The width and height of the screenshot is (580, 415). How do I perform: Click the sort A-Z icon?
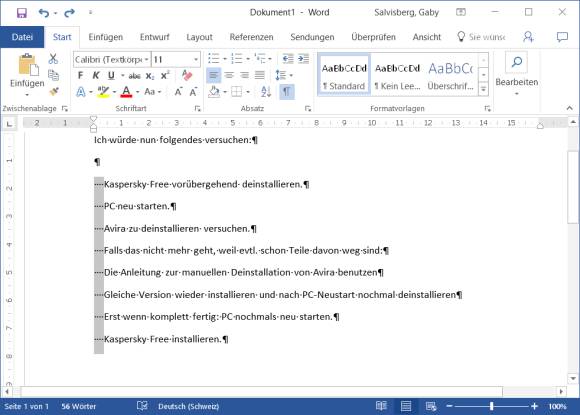click(x=266, y=91)
